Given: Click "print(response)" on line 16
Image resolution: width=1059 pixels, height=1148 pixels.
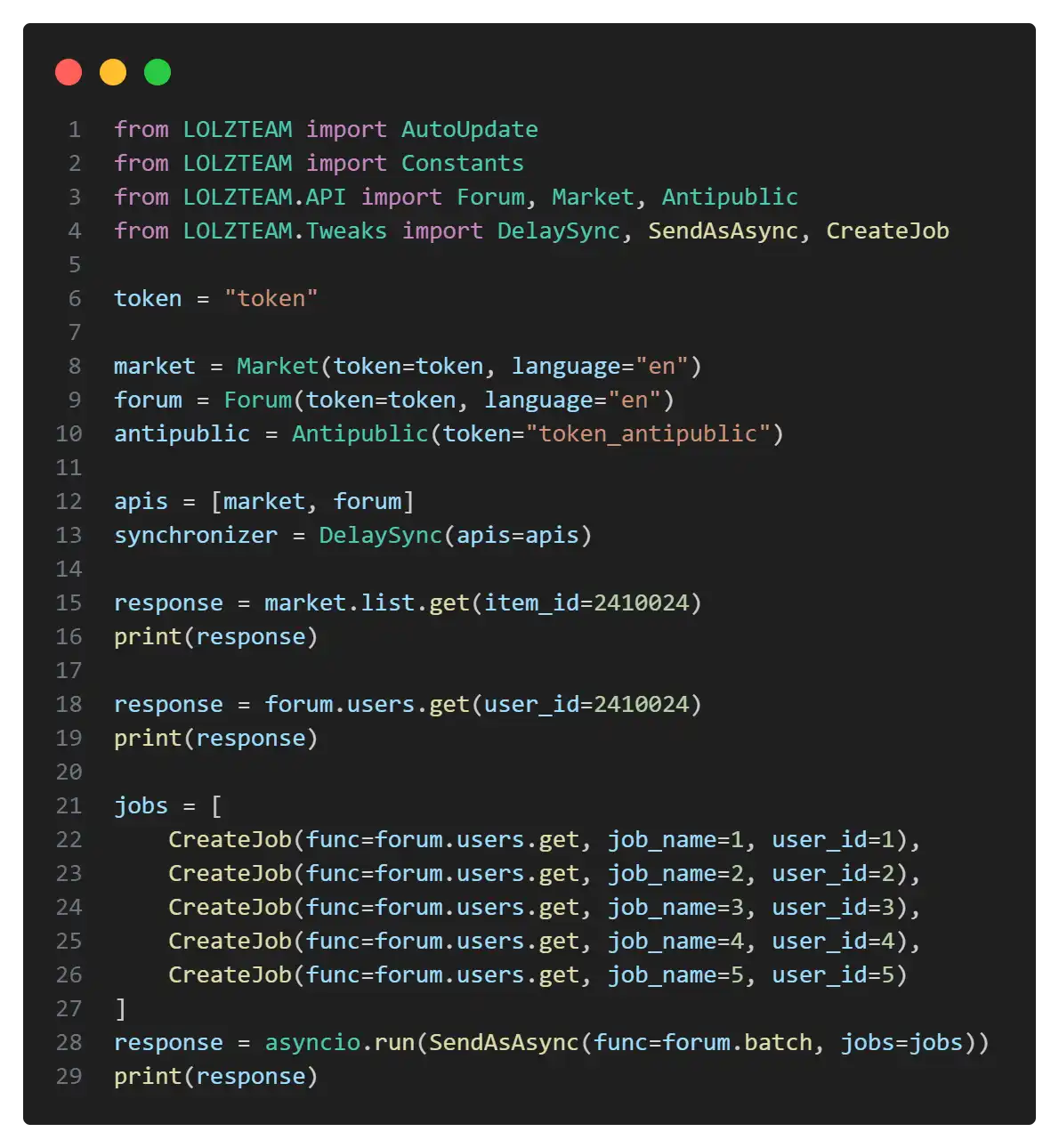Looking at the screenshot, I should pos(216,637).
